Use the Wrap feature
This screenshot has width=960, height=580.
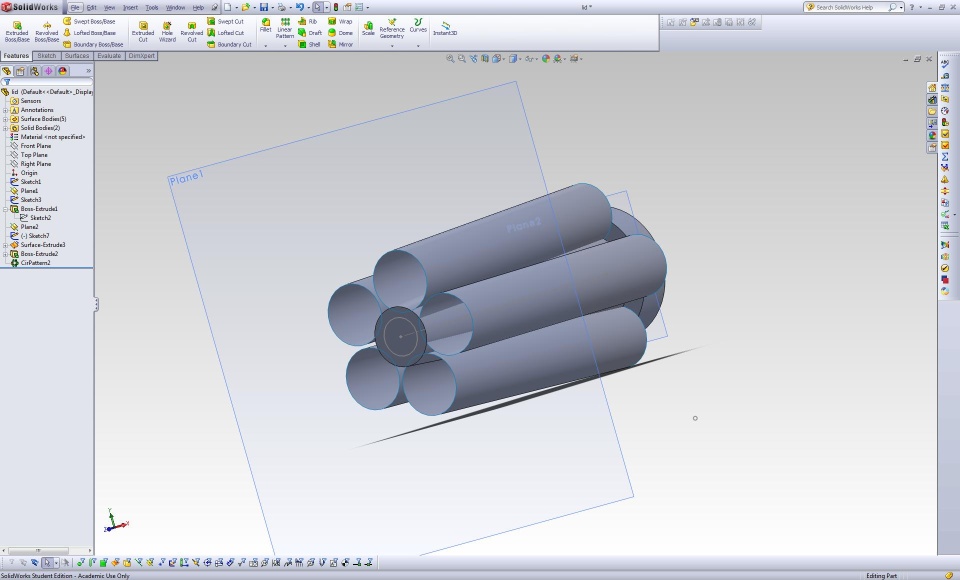coord(340,21)
